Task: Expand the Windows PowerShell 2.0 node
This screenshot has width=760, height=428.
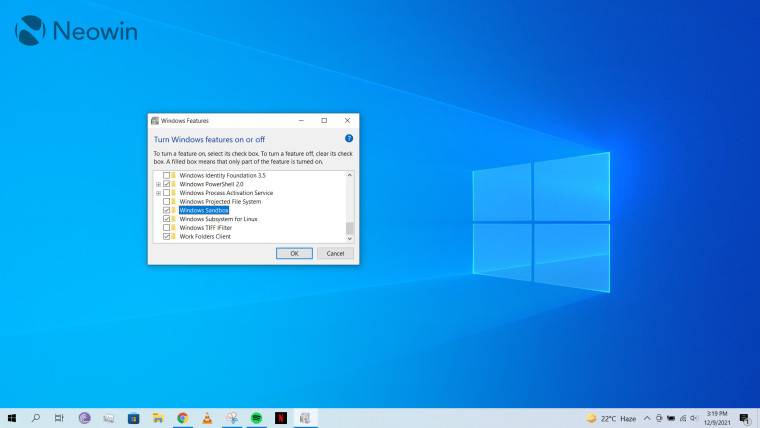Action: click(158, 184)
